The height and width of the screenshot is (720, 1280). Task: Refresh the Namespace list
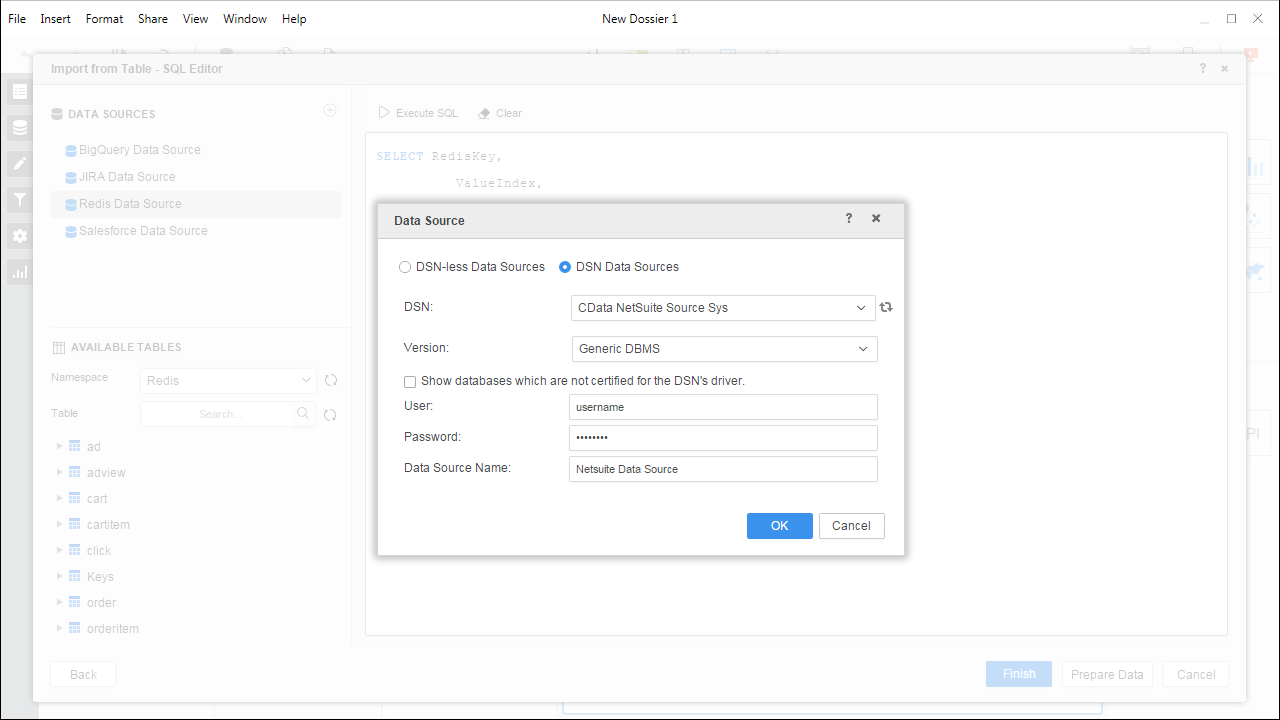(x=331, y=381)
